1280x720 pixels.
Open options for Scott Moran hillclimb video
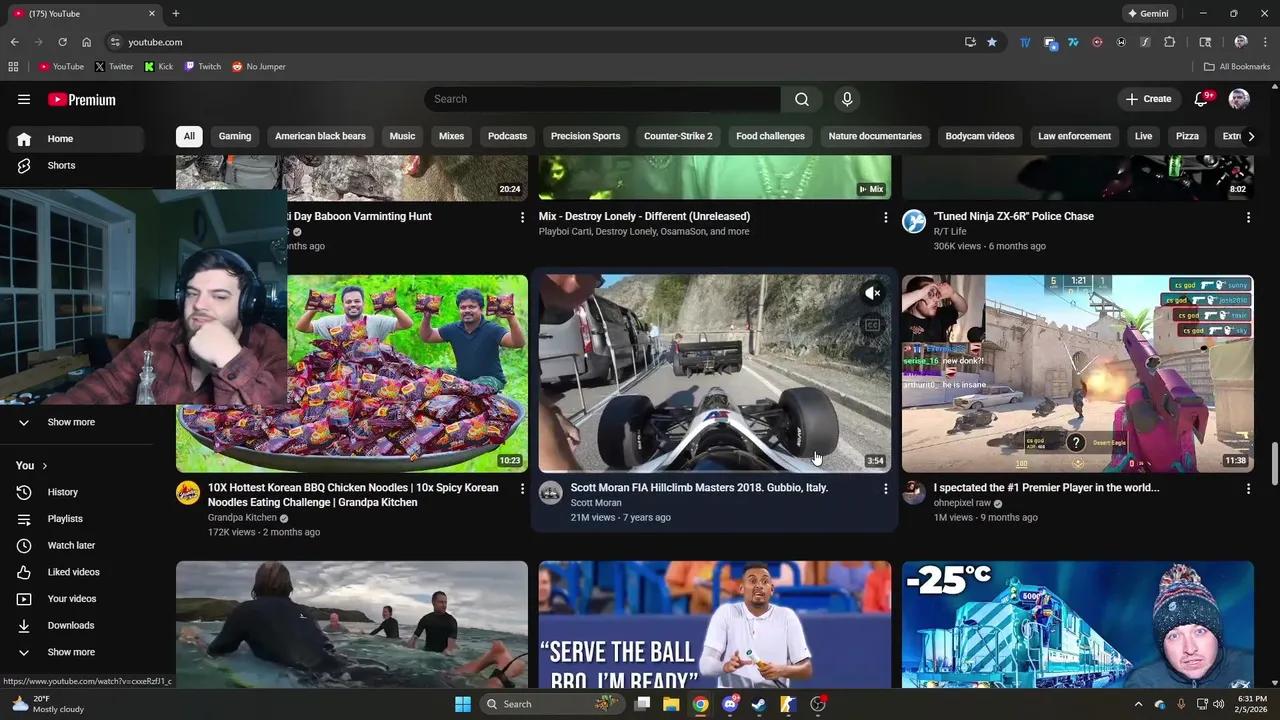pos(885,489)
